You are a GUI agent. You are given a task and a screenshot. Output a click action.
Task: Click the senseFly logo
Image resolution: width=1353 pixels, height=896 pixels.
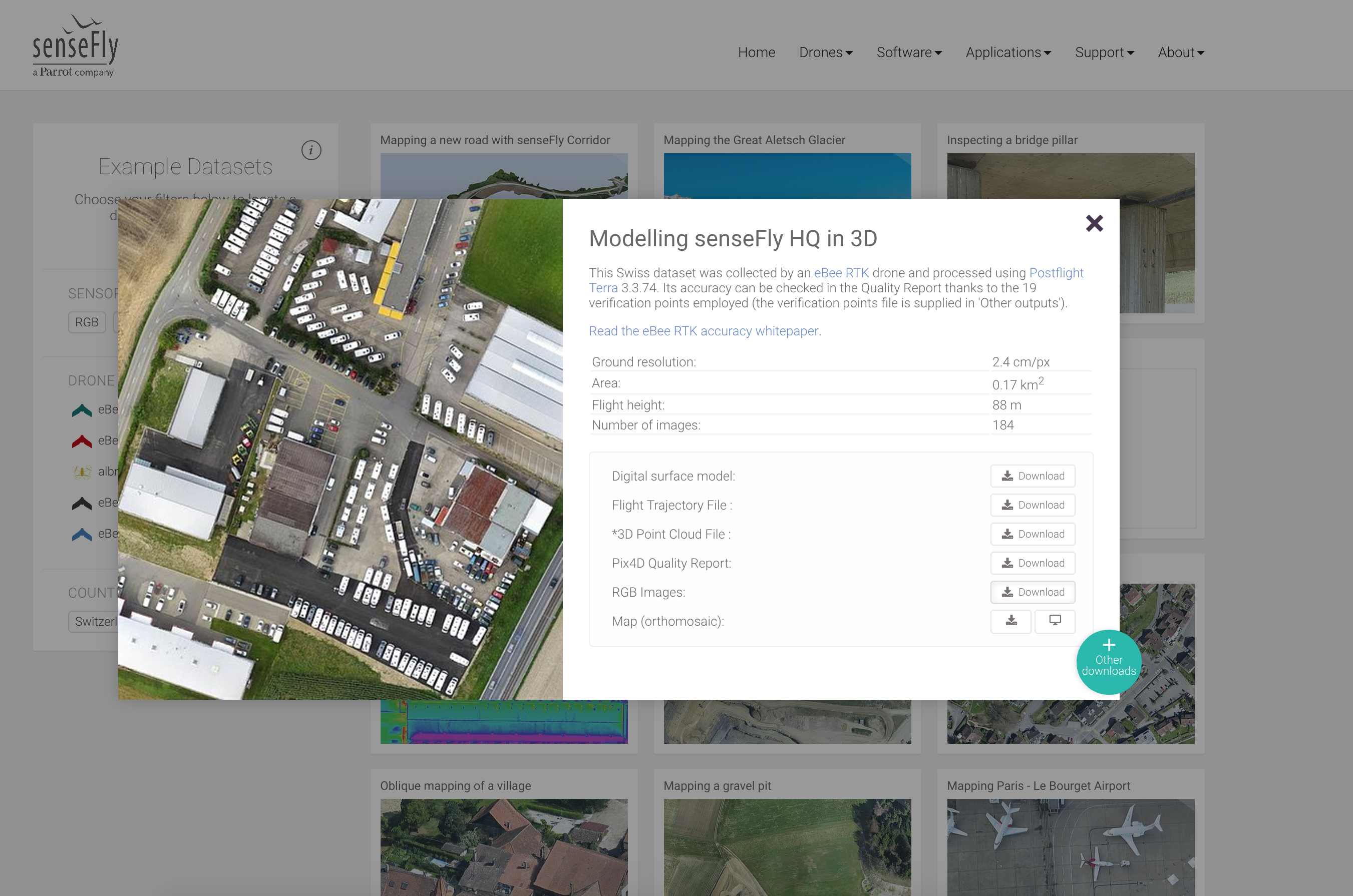click(x=75, y=46)
